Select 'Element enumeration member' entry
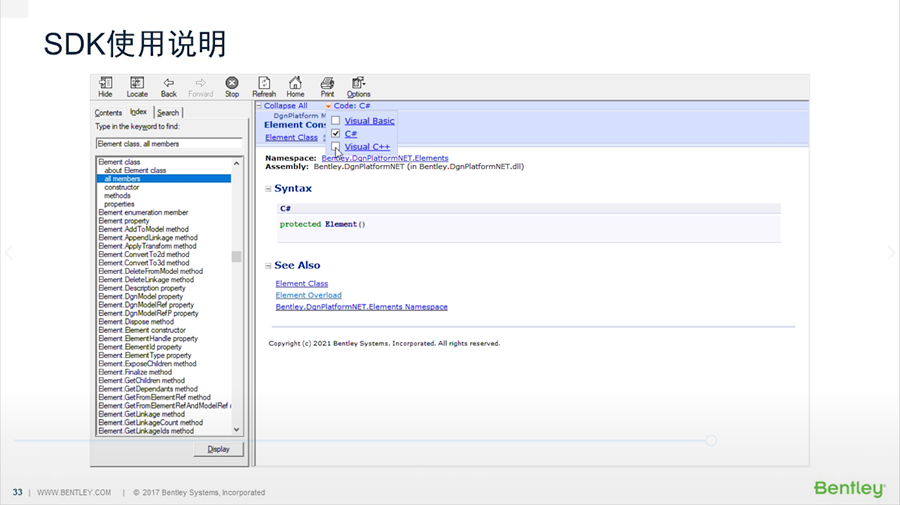The height and width of the screenshot is (505, 900). coord(143,212)
